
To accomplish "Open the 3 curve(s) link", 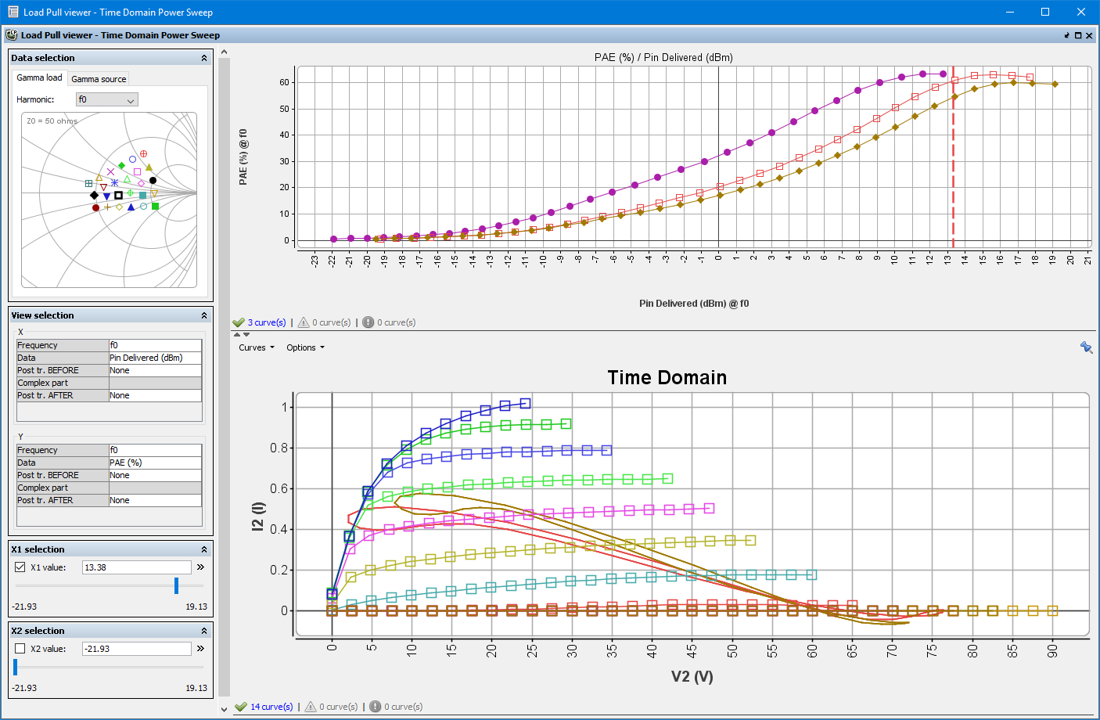I will [267, 323].
